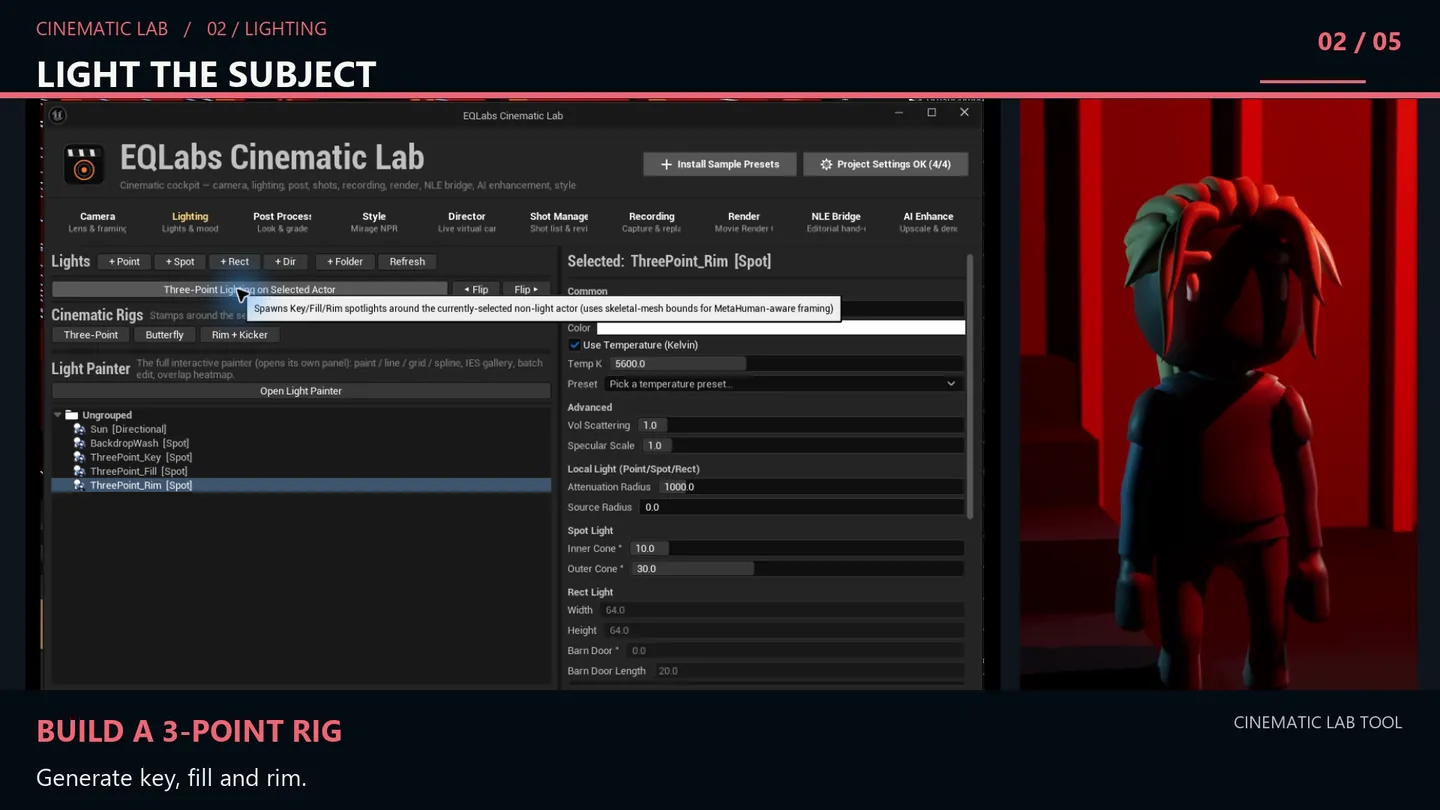Go to the Style Mirage NPR tab
1440x810 pixels.
point(374,222)
